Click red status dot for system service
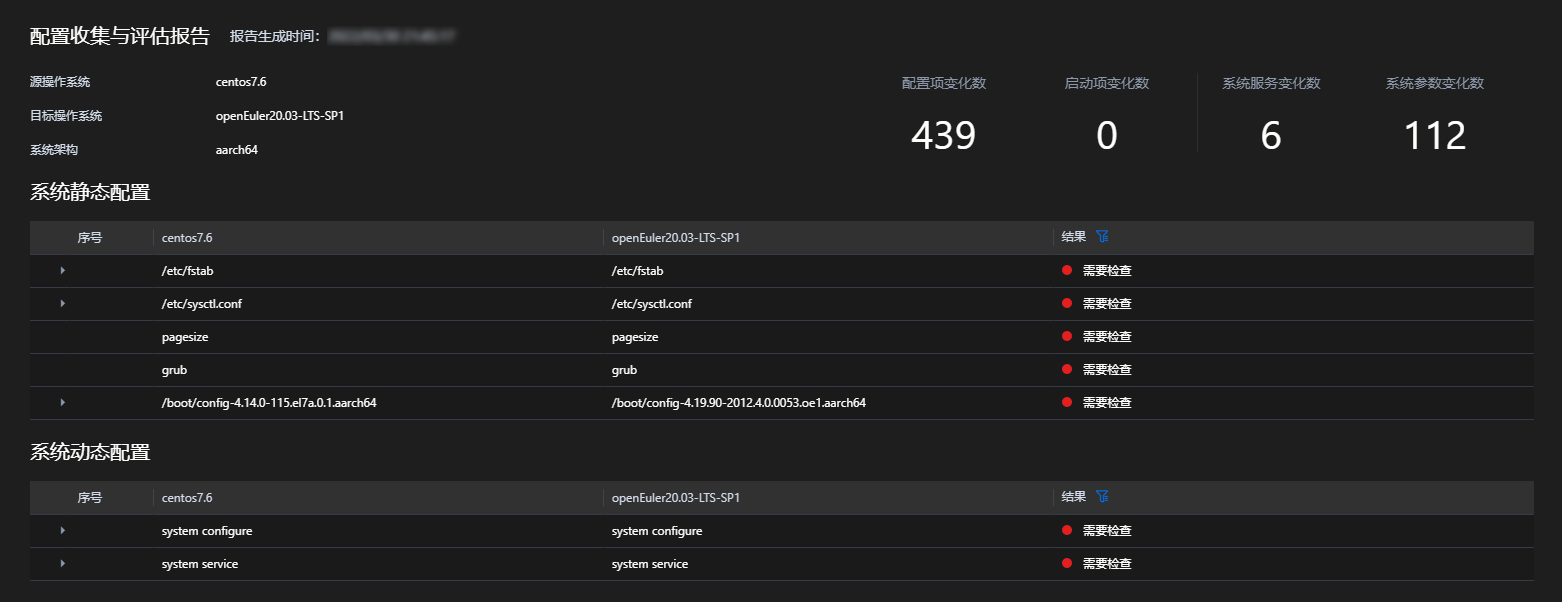This screenshot has height=602, width=1562. point(1067,564)
